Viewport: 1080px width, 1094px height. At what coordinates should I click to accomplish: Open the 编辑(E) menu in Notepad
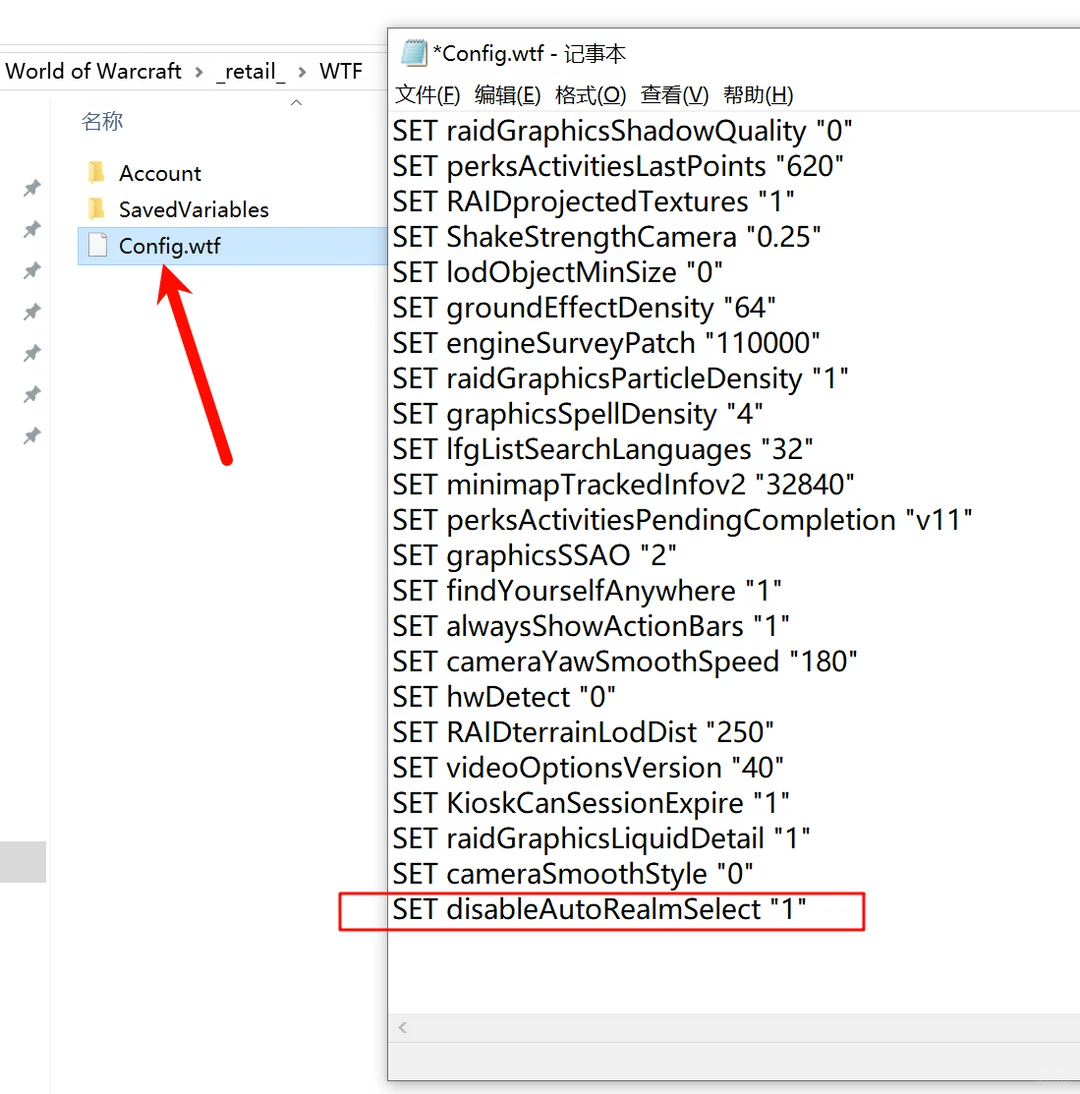507,95
